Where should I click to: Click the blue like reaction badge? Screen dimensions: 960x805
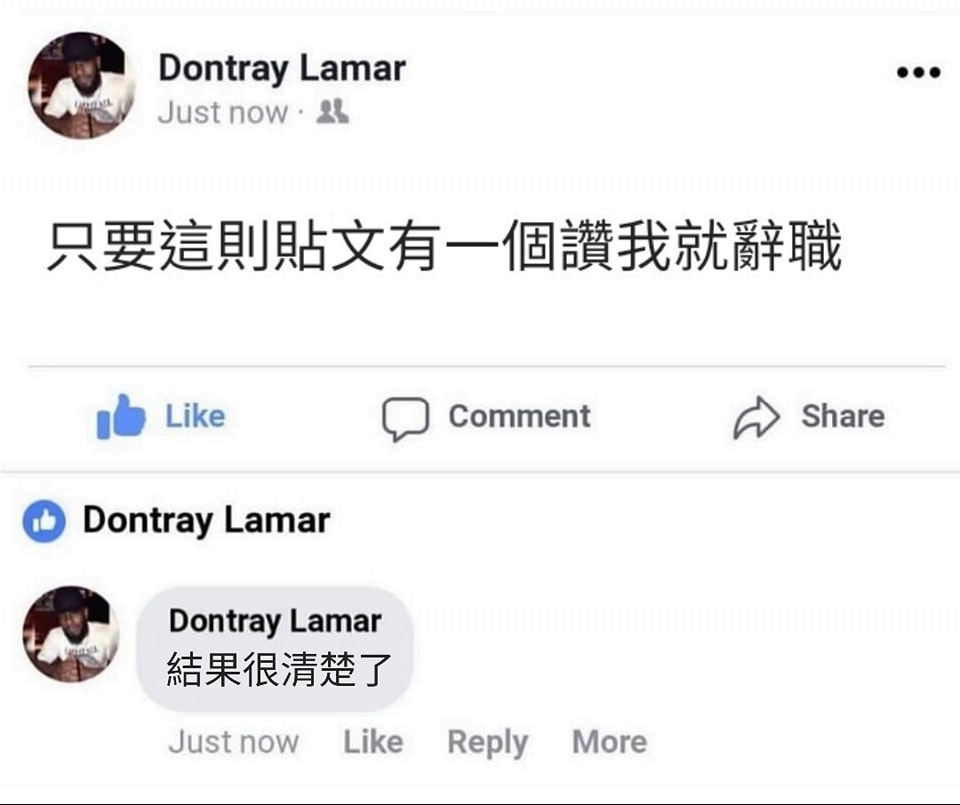(x=44, y=522)
